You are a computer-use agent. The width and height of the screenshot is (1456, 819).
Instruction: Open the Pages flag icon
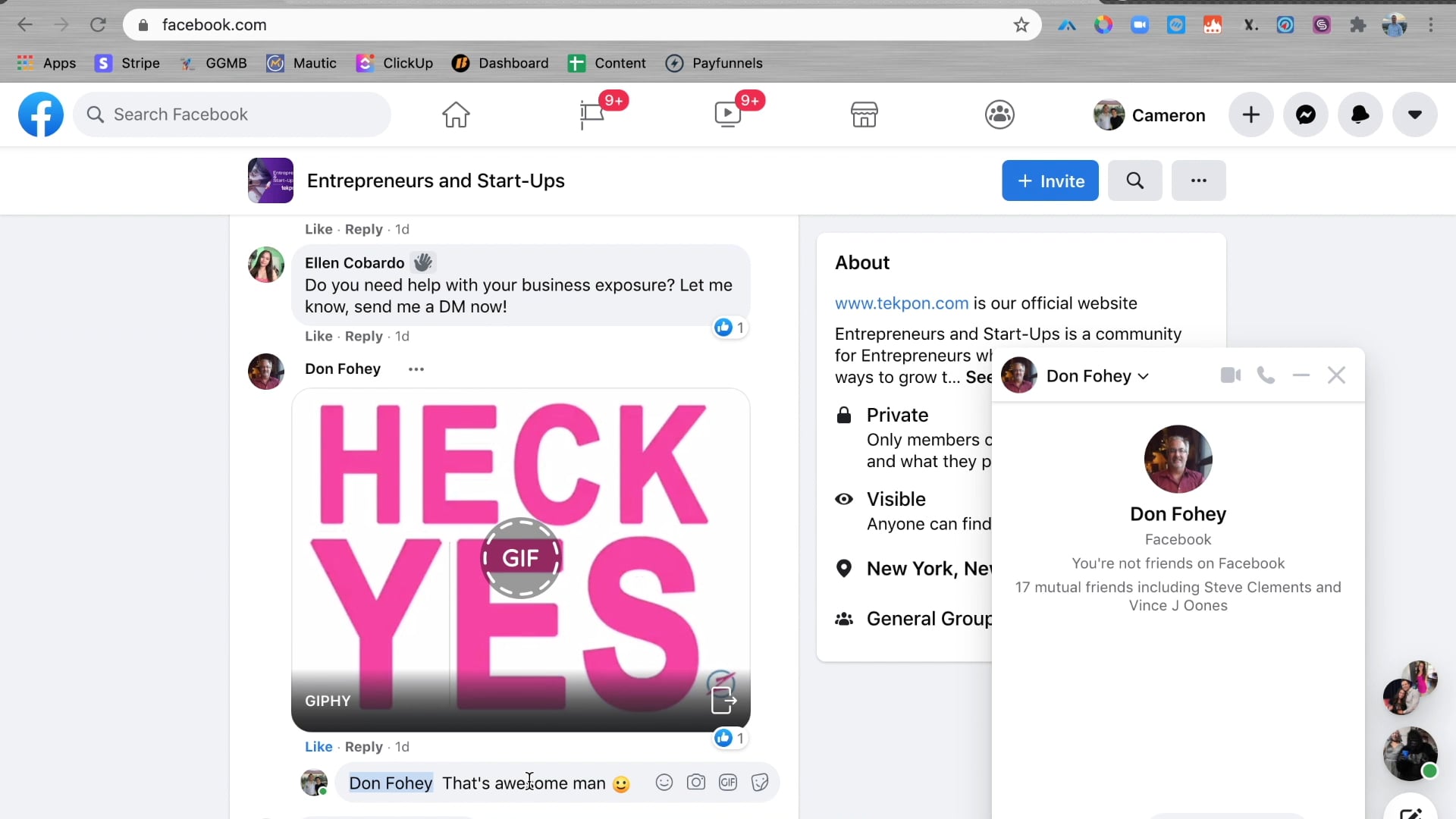click(592, 115)
